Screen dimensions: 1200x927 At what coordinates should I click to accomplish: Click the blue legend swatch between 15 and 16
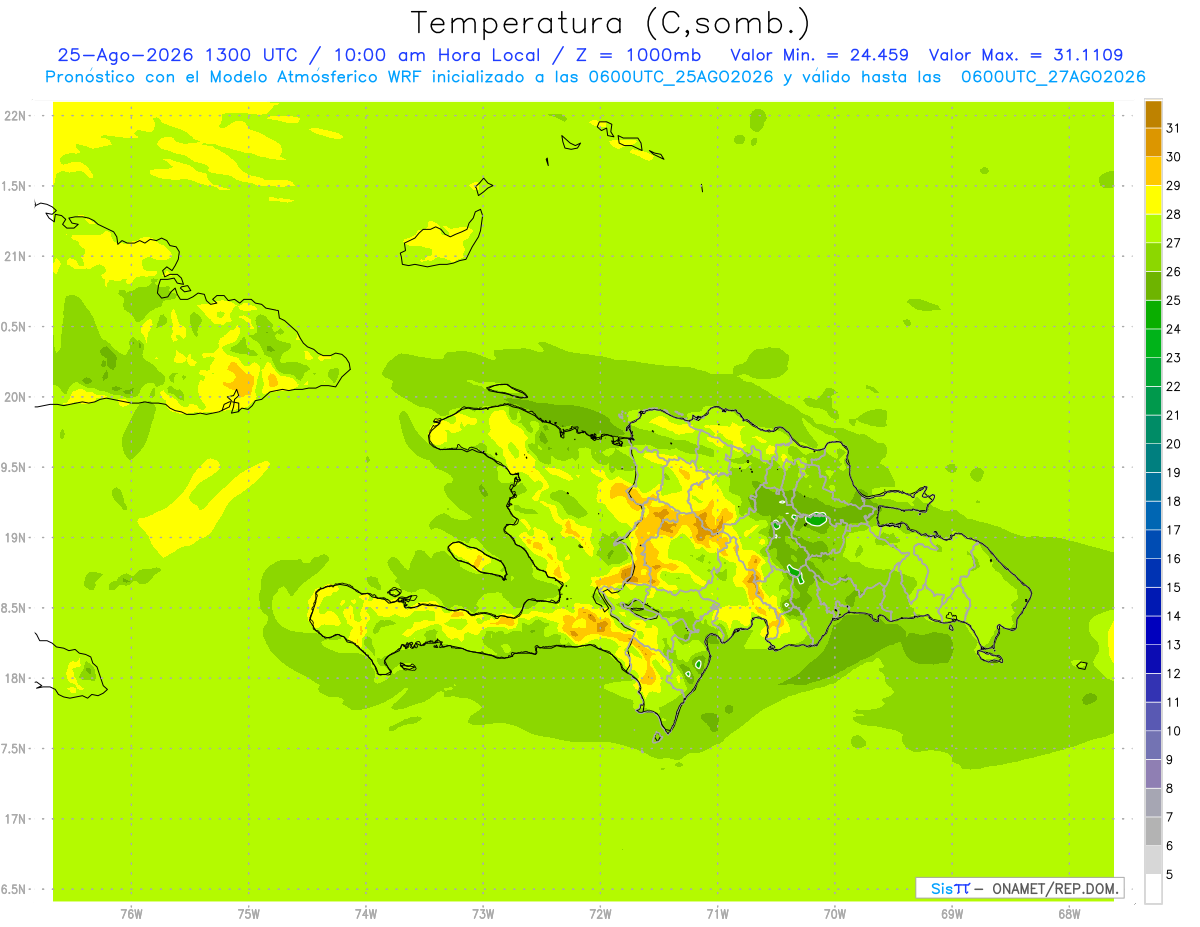(1153, 573)
